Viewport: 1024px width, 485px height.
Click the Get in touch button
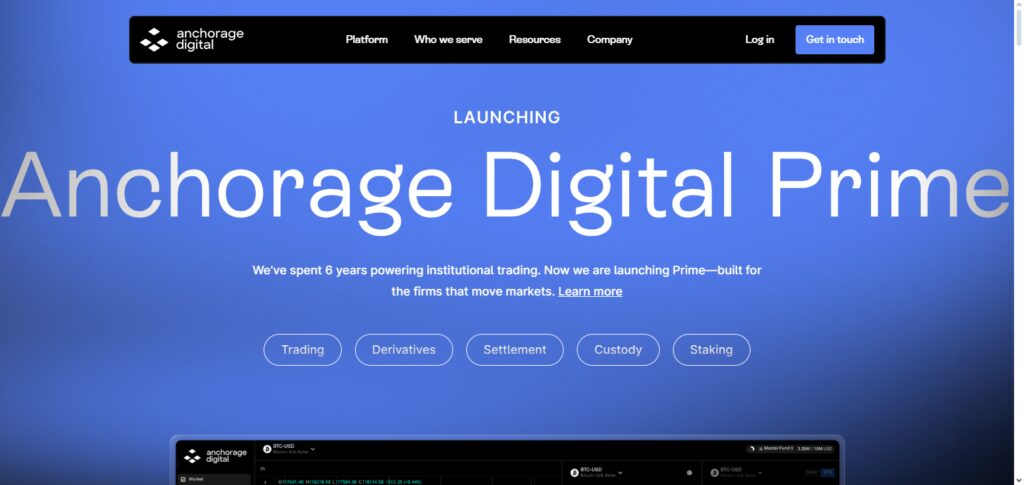(x=835, y=39)
